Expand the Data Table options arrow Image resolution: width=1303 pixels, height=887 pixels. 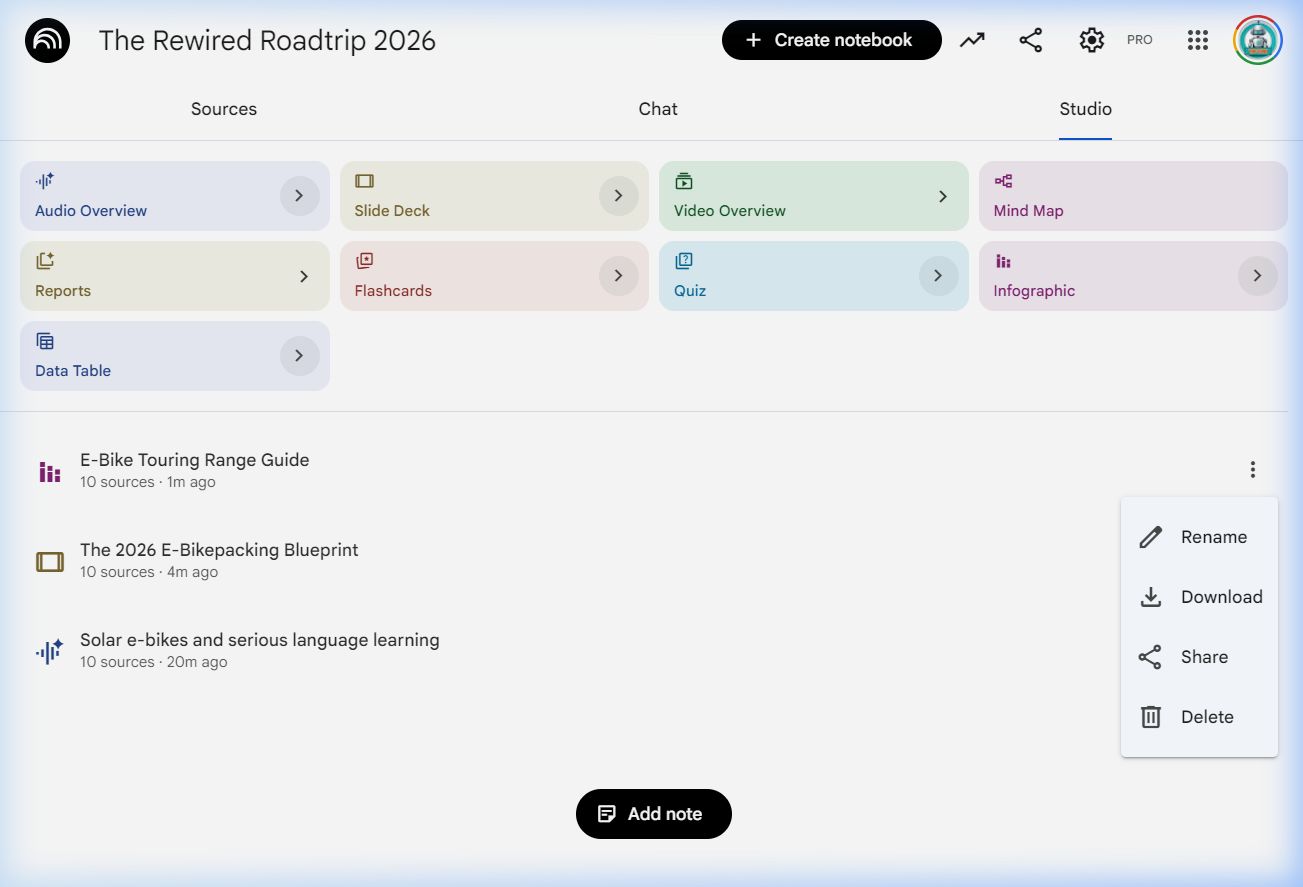pyautogui.click(x=299, y=356)
